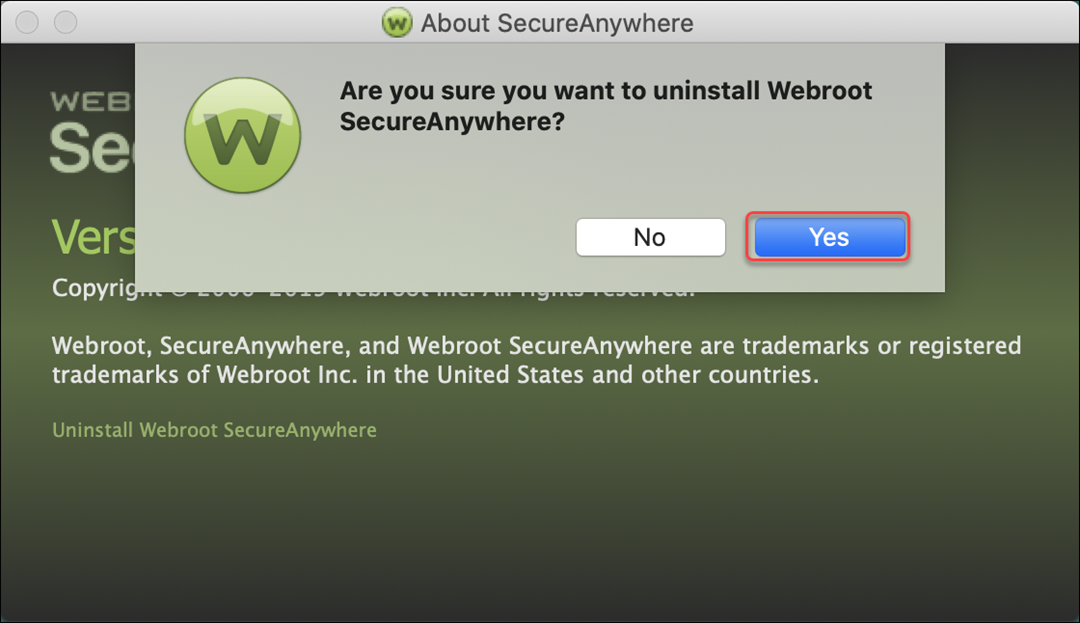
Task: Open the Uninstall Webroot SecureAnywhere link
Action: tap(214, 430)
